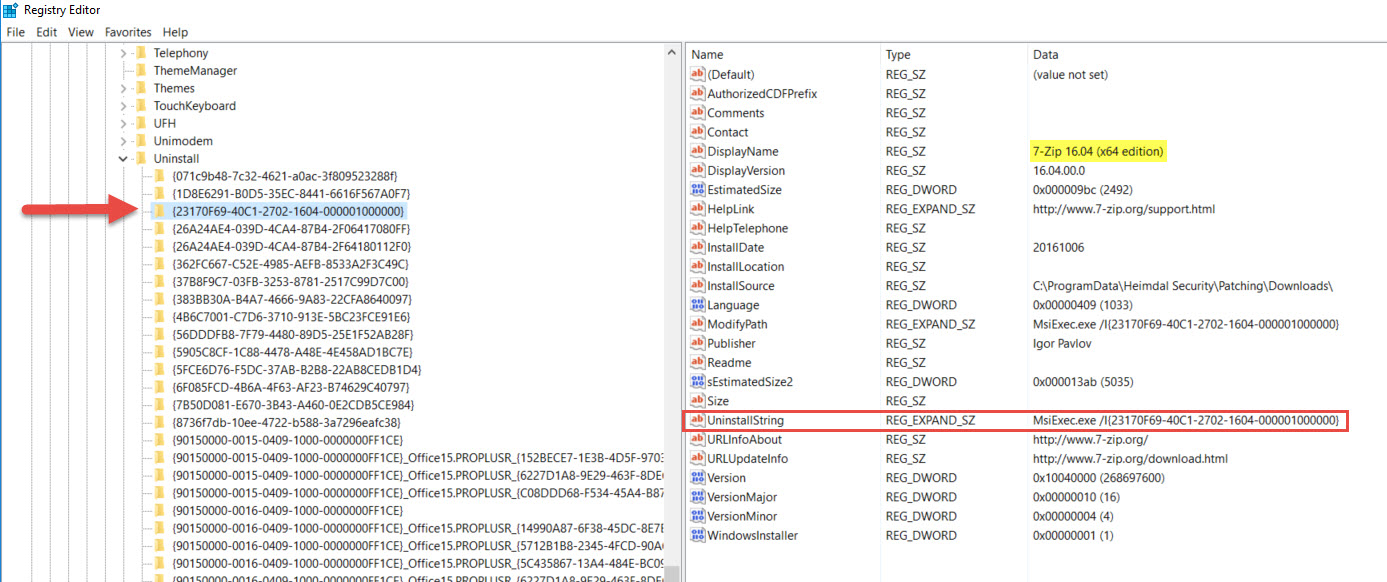Click the InstallSource string value icon
The width and height of the screenshot is (1387, 582).
pyautogui.click(x=698, y=286)
